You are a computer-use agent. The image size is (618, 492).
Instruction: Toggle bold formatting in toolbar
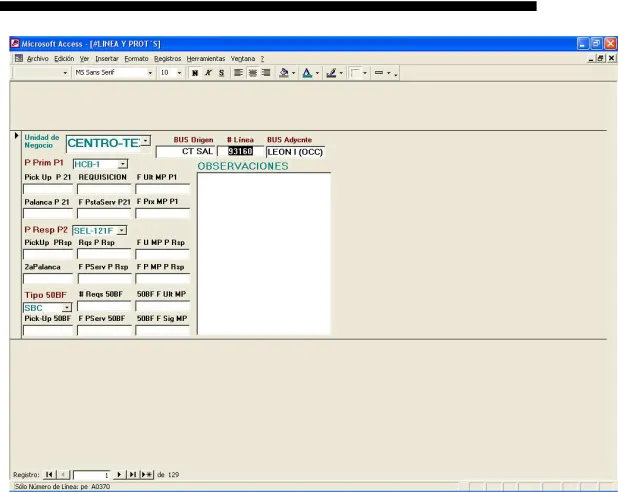[195, 73]
